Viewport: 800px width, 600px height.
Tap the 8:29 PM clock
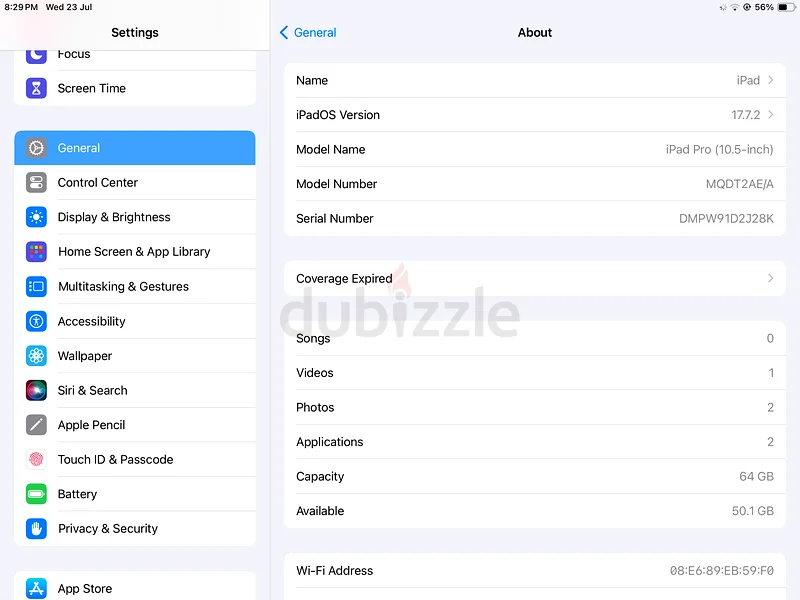pyautogui.click(x=21, y=7)
